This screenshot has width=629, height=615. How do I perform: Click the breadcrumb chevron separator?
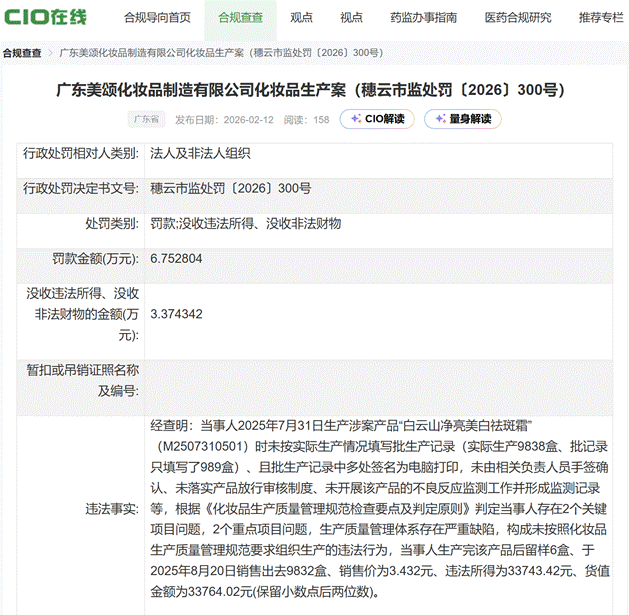(x=51, y=53)
